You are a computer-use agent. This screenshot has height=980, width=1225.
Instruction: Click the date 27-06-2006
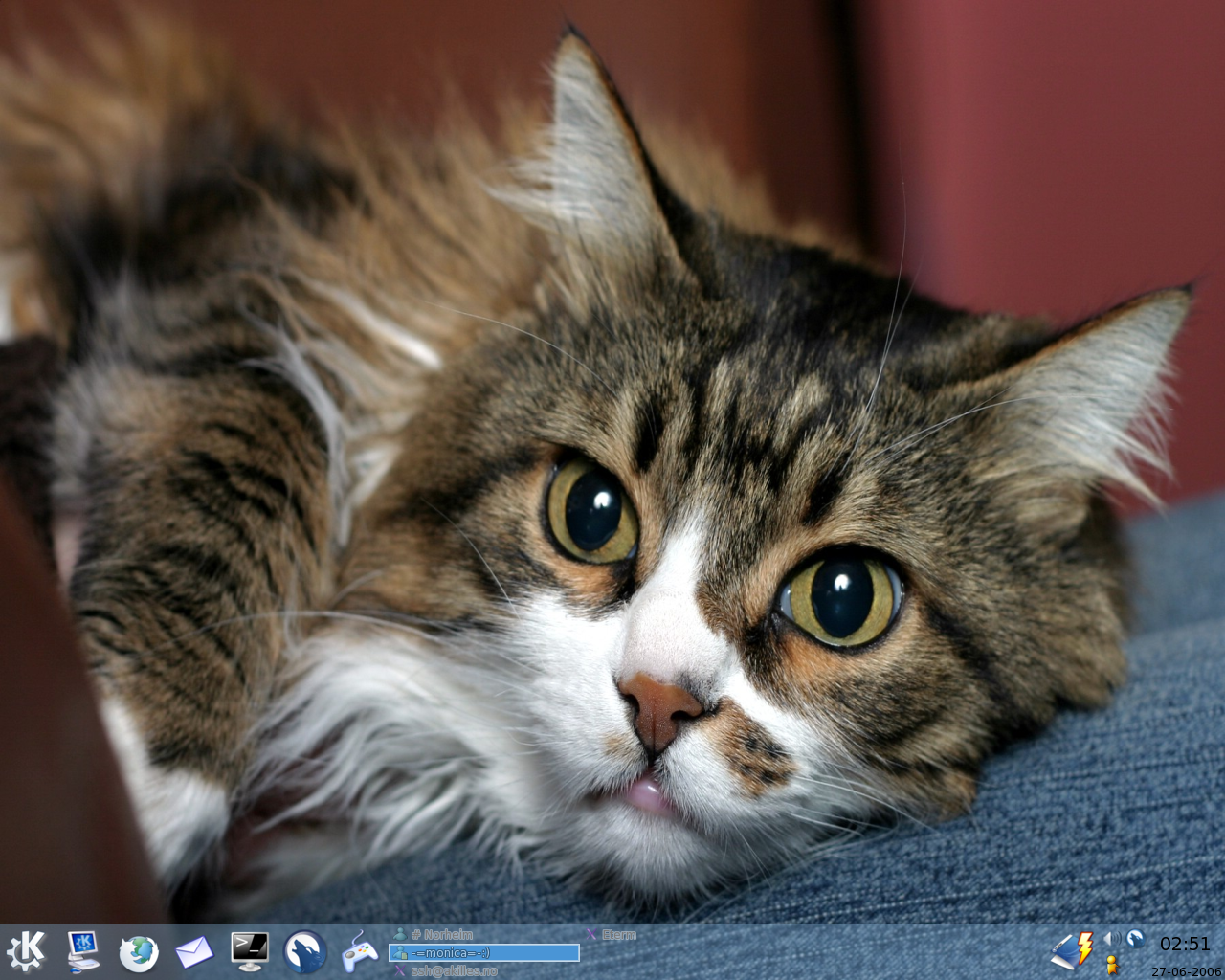(x=1187, y=971)
